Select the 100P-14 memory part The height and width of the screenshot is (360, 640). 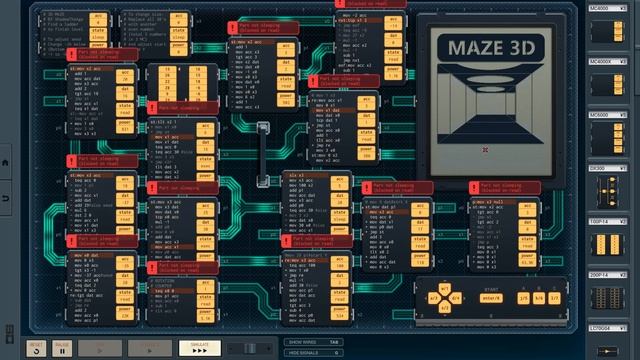tap(608, 244)
